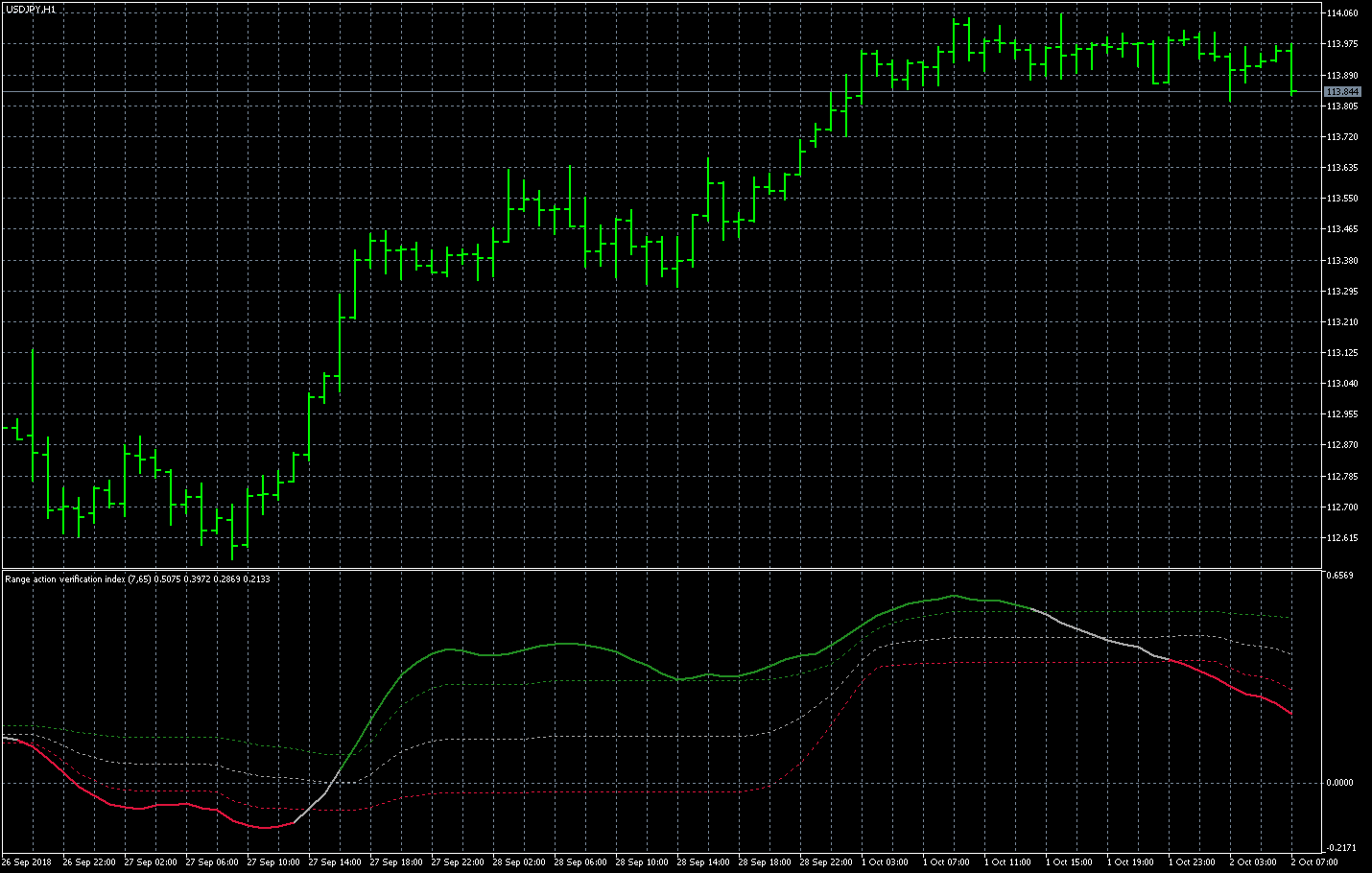The image size is (1372, 873).
Task: Click the -0.2171 indicator scale minimum
Action: click(x=1339, y=848)
